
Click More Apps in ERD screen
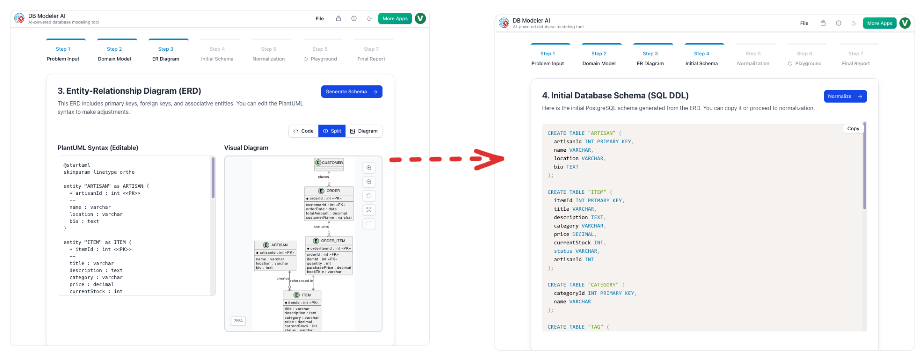point(395,19)
